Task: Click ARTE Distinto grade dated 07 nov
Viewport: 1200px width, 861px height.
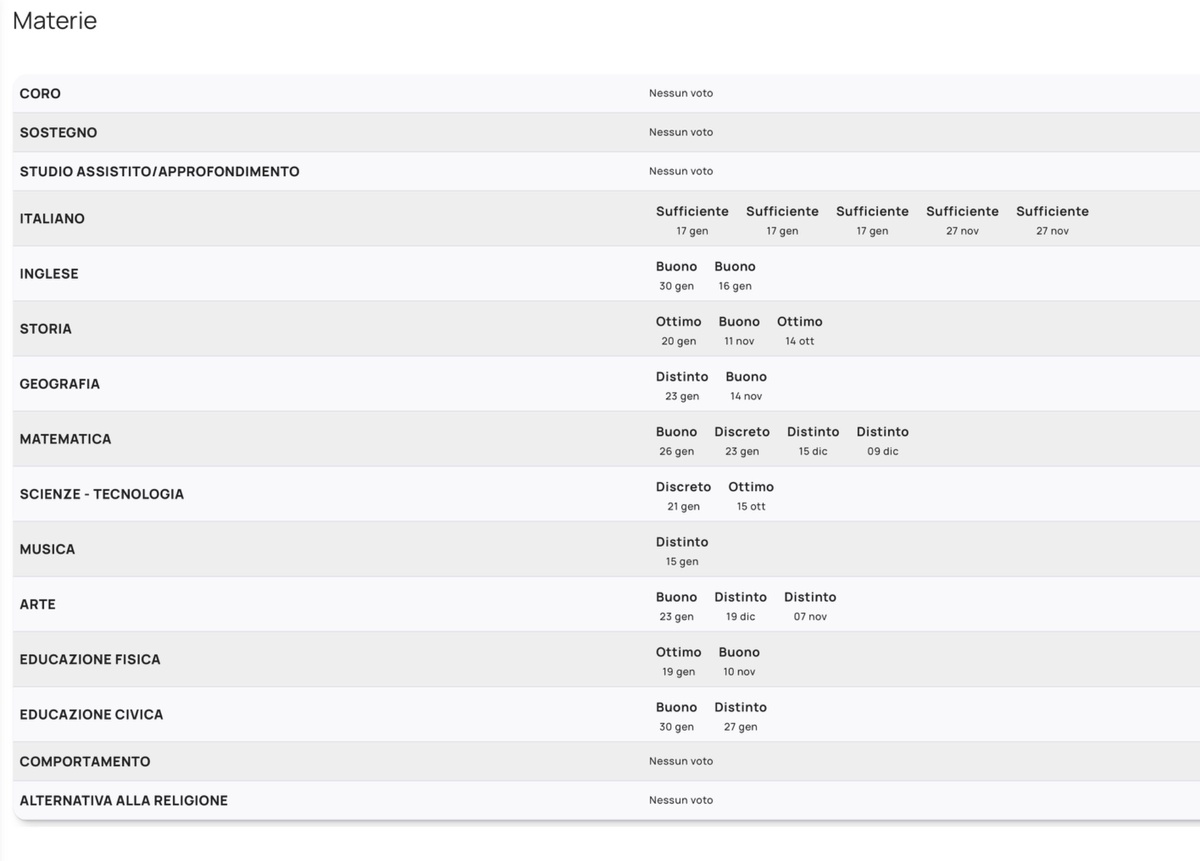Action: pyautogui.click(x=810, y=605)
